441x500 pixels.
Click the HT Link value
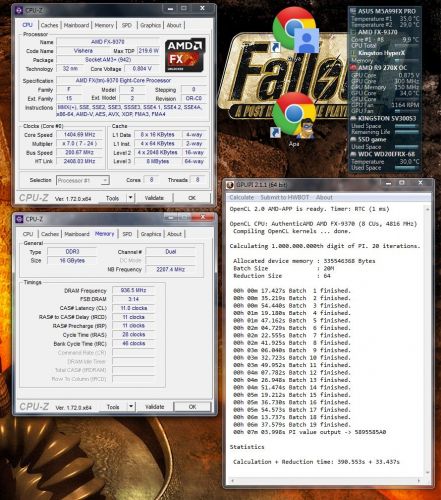click(79, 161)
